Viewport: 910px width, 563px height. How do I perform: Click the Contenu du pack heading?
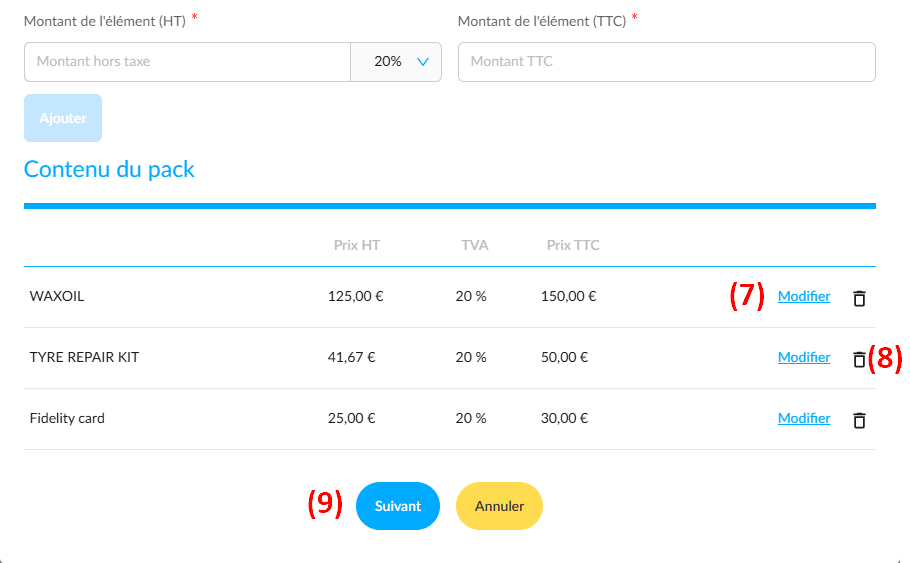tap(109, 169)
